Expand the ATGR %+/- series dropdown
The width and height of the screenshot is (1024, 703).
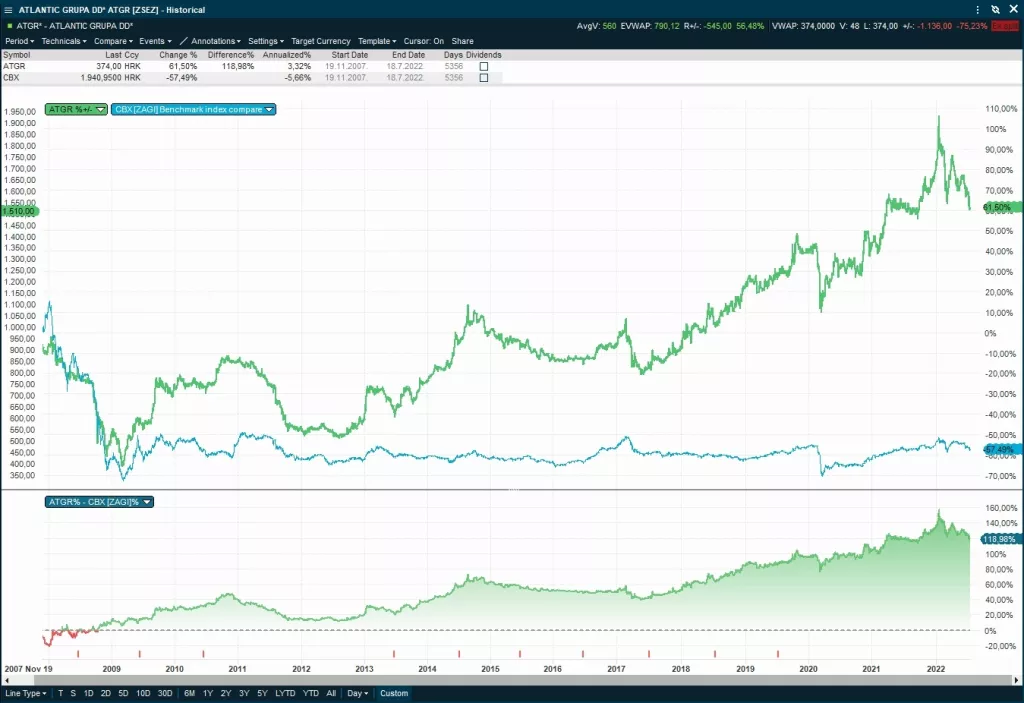[x=100, y=109]
